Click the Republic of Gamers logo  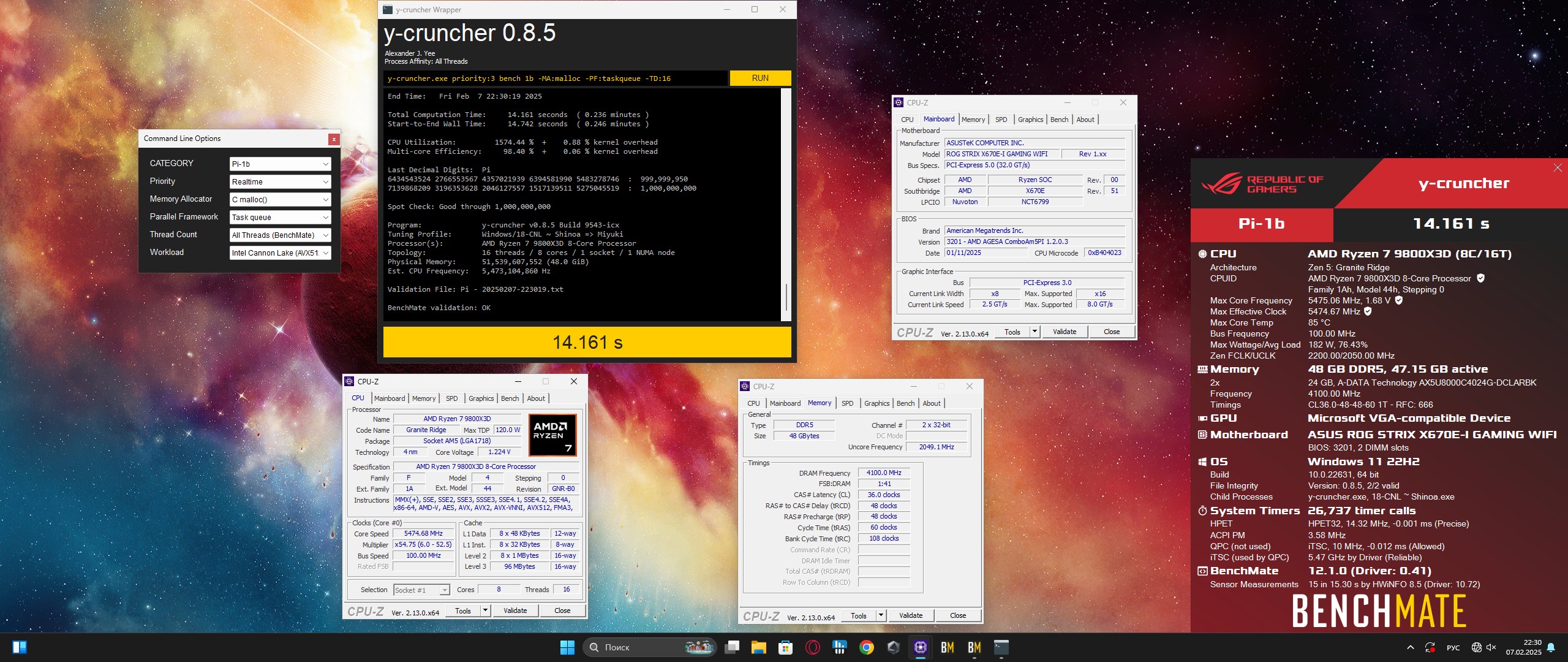pyautogui.click(x=1263, y=184)
